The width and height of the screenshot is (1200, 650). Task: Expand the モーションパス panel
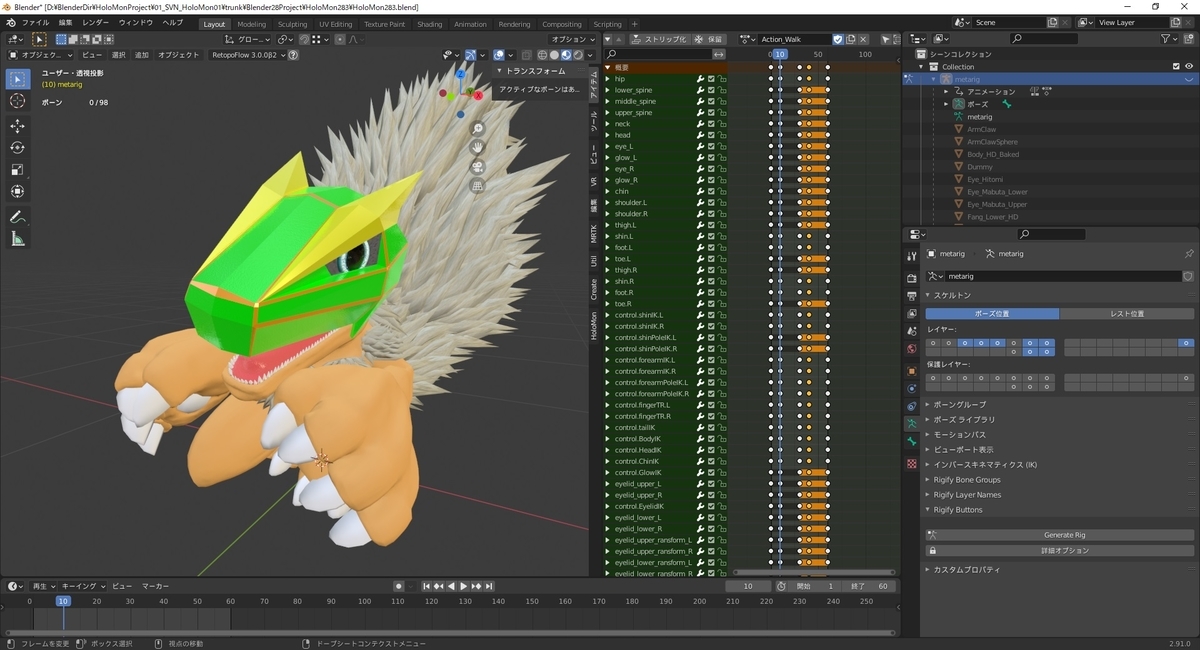(958, 435)
